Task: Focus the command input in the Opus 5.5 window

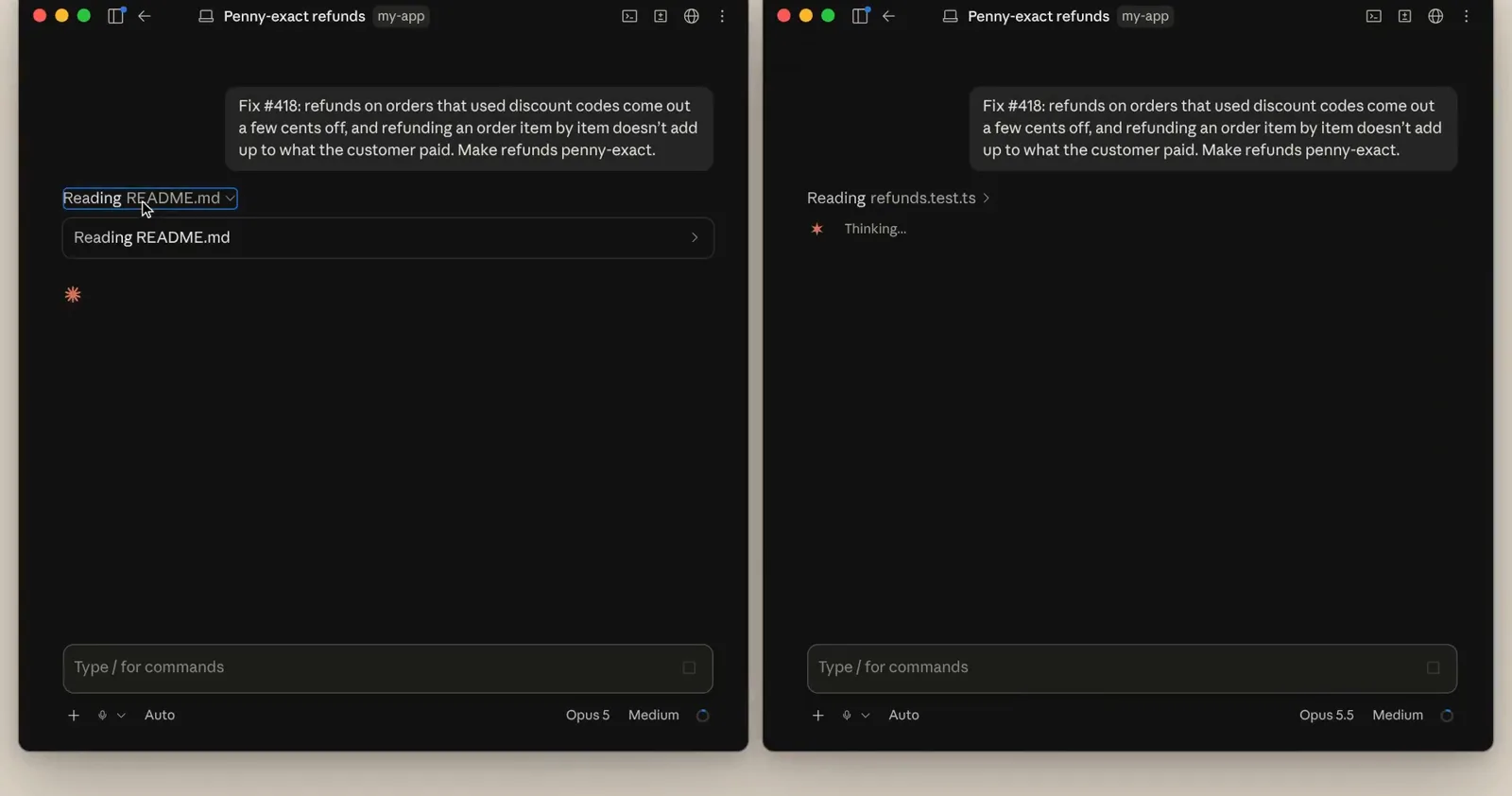Action: (1132, 668)
